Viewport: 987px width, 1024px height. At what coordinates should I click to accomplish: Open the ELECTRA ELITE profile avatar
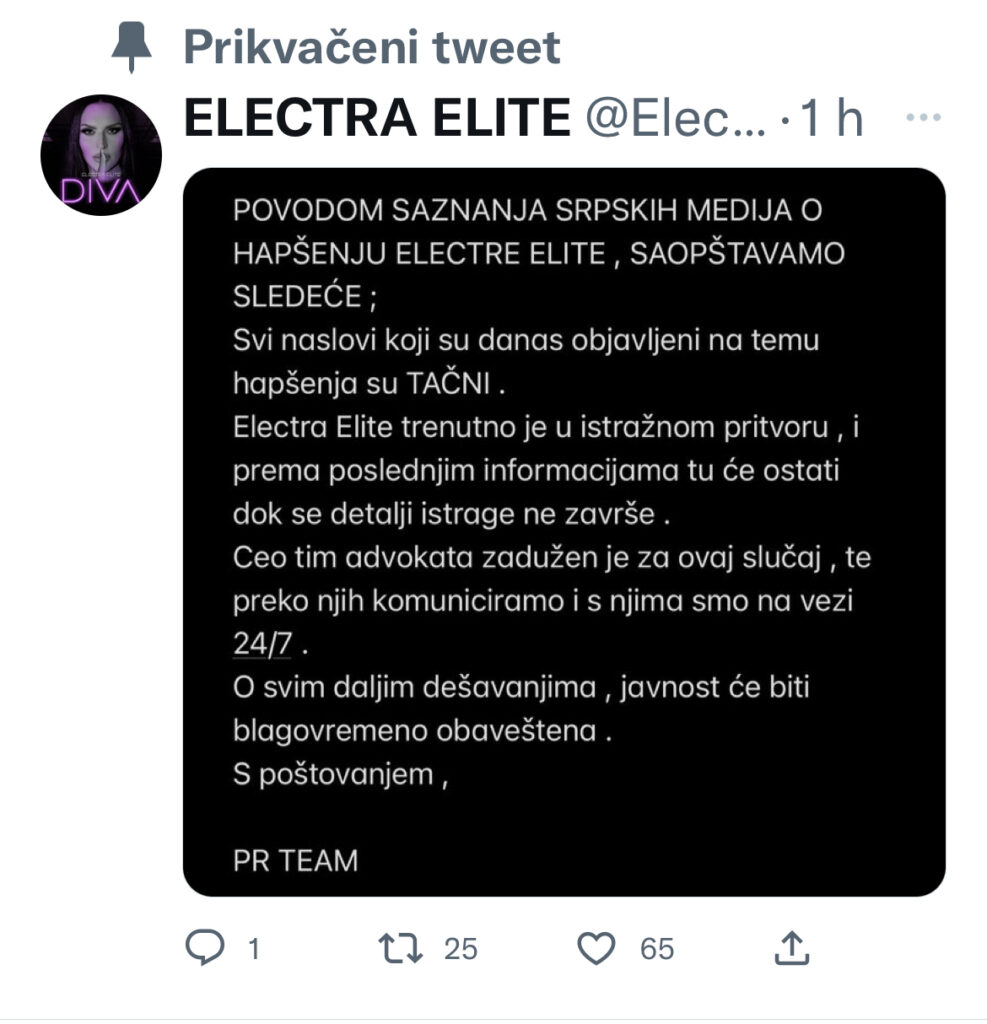pyautogui.click(x=101, y=155)
